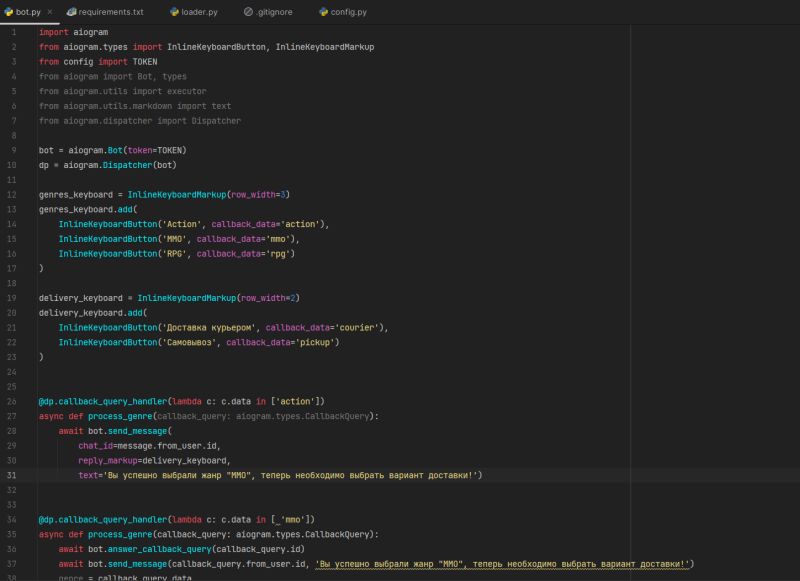
Task: Click greyed 'from aiogram.utils import executor' line
Action: [122, 91]
